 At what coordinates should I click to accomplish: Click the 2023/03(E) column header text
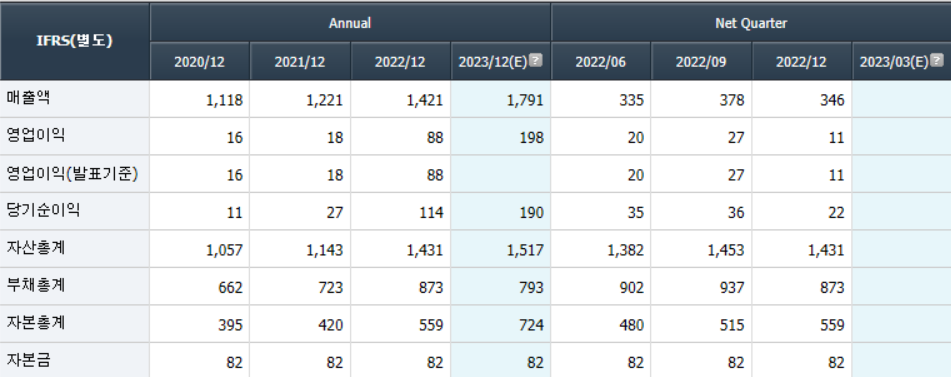click(x=894, y=62)
